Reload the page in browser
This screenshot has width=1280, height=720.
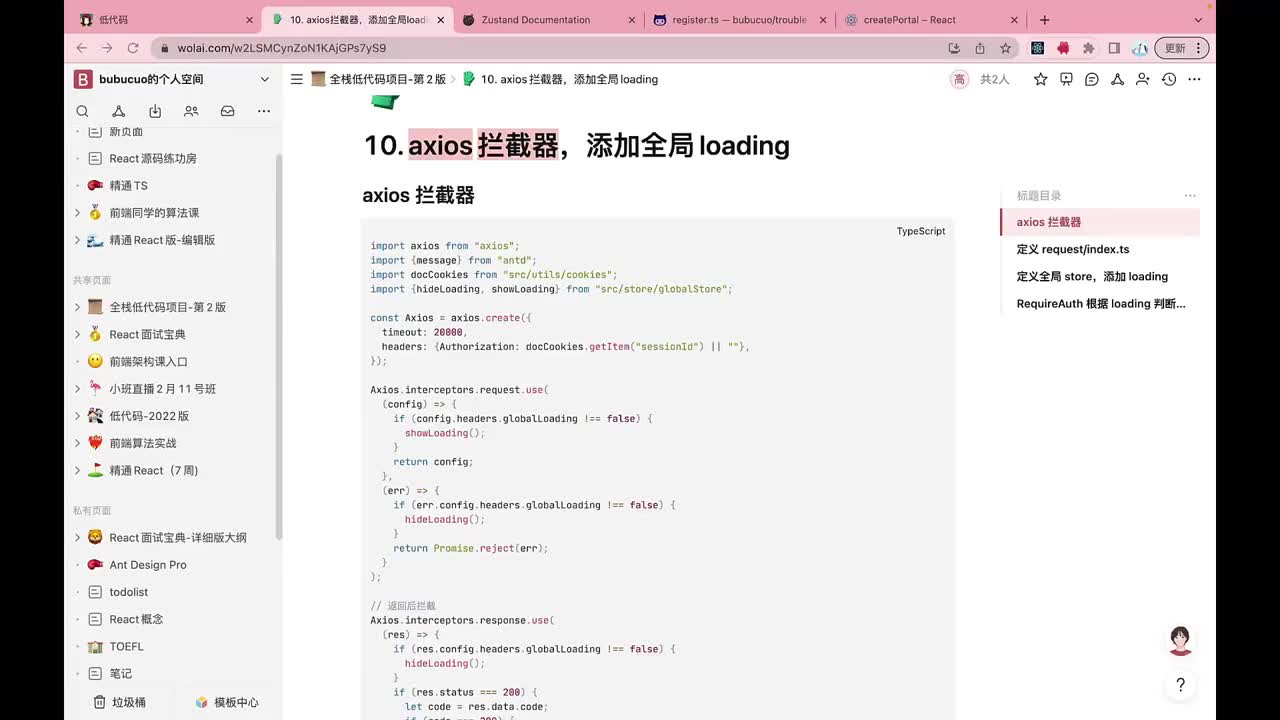pyautogui.click(x=133, y=48)
